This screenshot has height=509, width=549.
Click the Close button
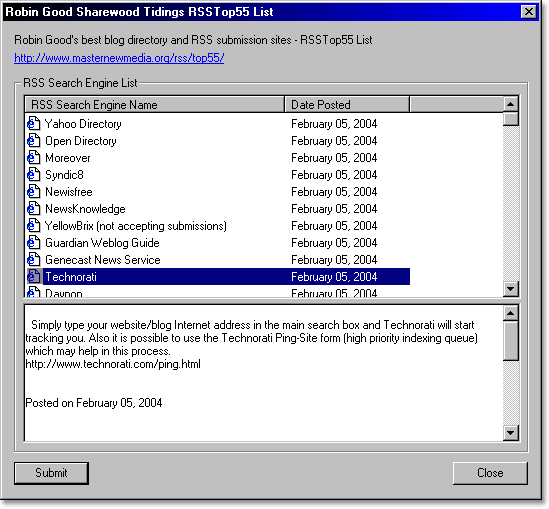pyautogui.click(x=490, y=473)
